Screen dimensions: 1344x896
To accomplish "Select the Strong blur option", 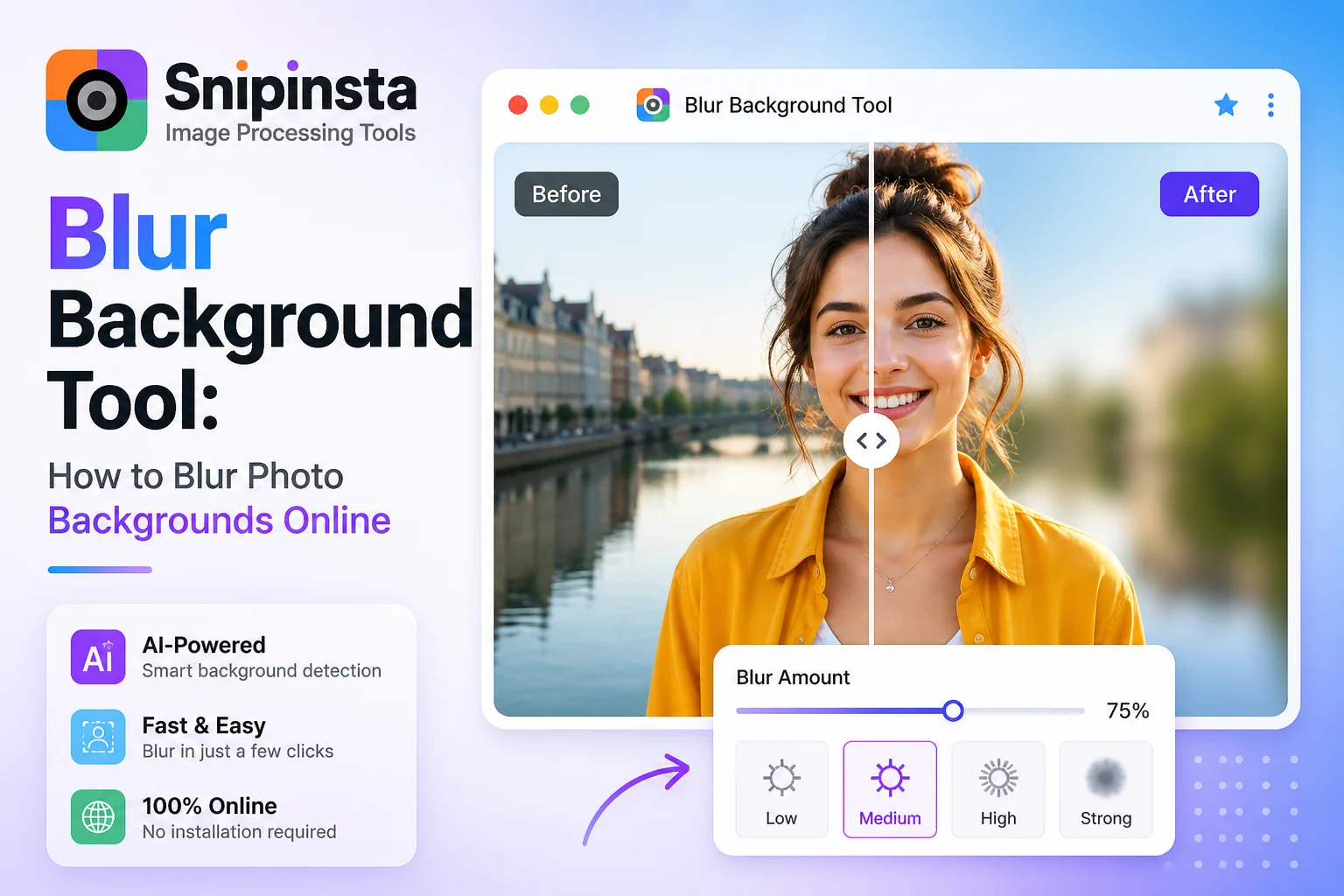I will coord(1106,789).
